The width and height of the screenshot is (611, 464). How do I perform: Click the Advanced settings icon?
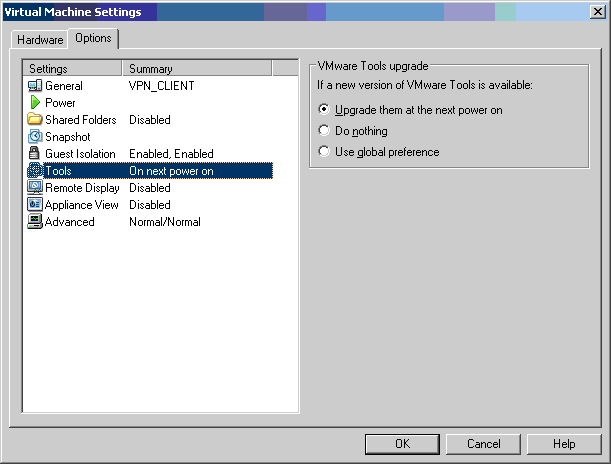click(35, 222)
